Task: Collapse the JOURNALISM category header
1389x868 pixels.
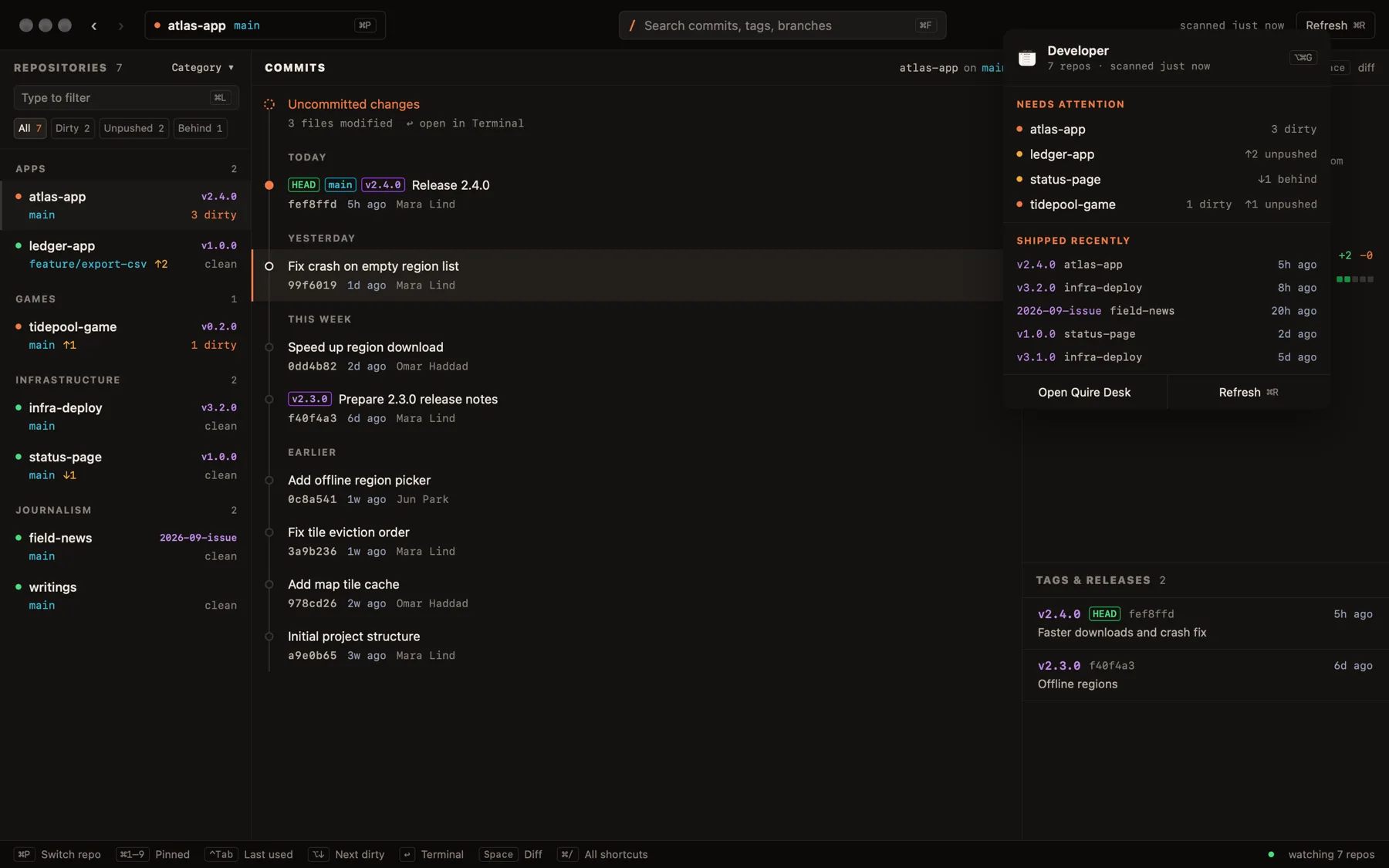Action: coord(126,511)
